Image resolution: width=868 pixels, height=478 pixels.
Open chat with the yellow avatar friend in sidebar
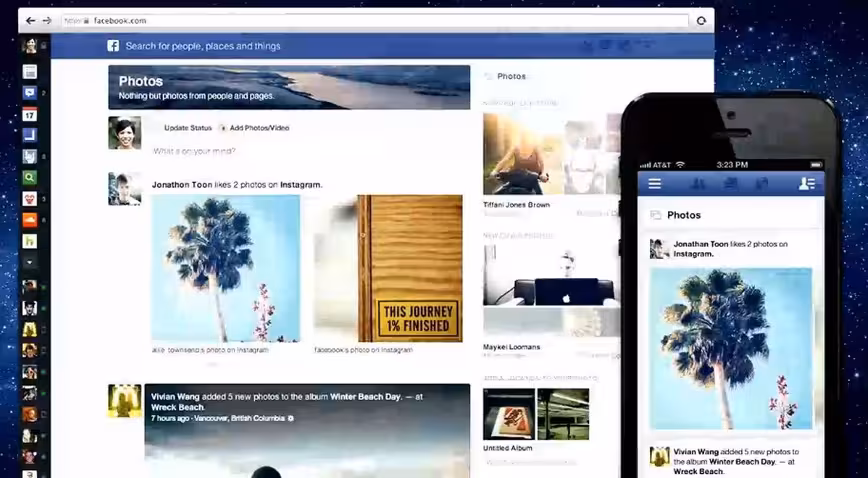(x=29, y=329)
